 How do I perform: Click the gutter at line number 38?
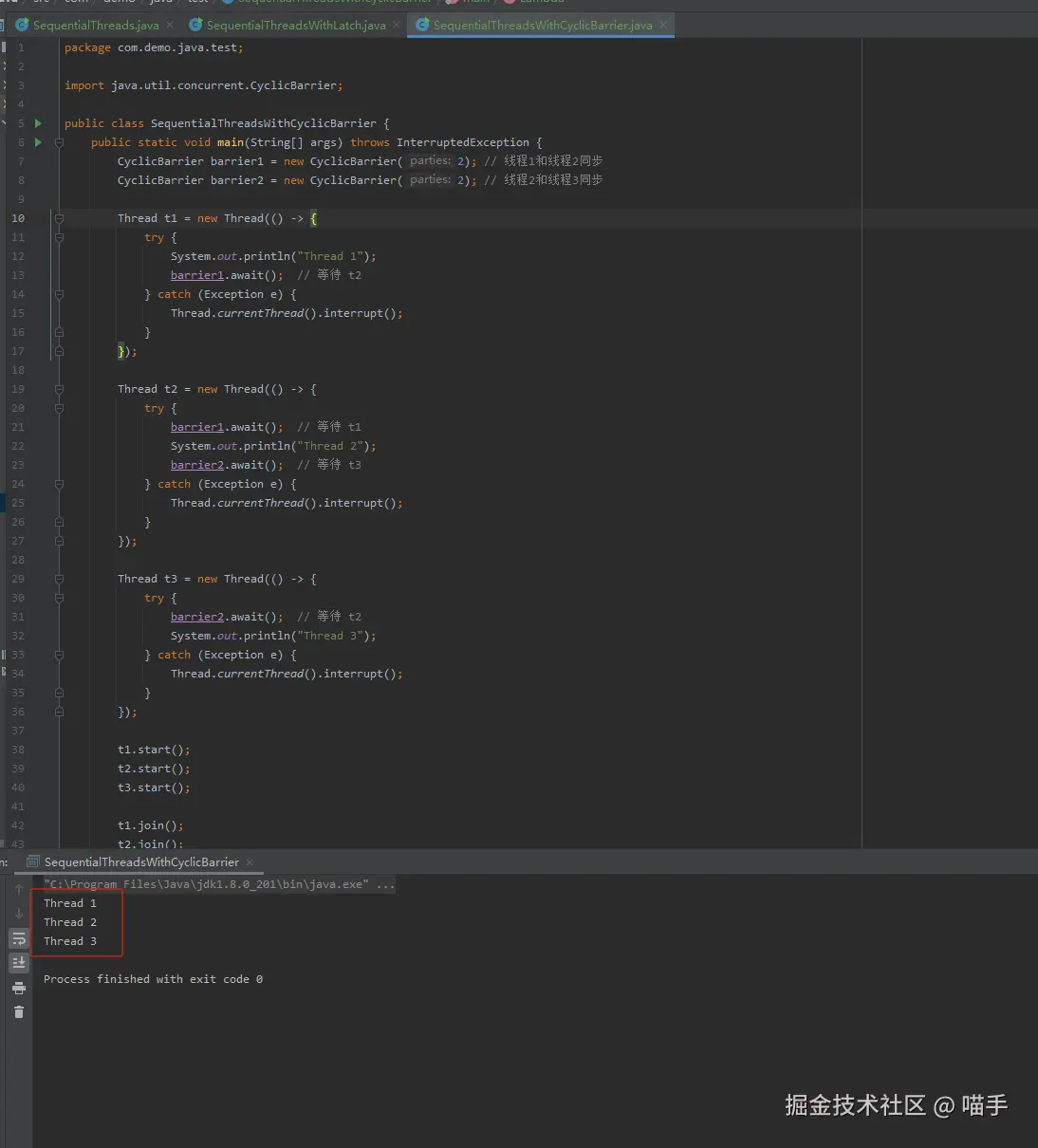pos(18,750)
